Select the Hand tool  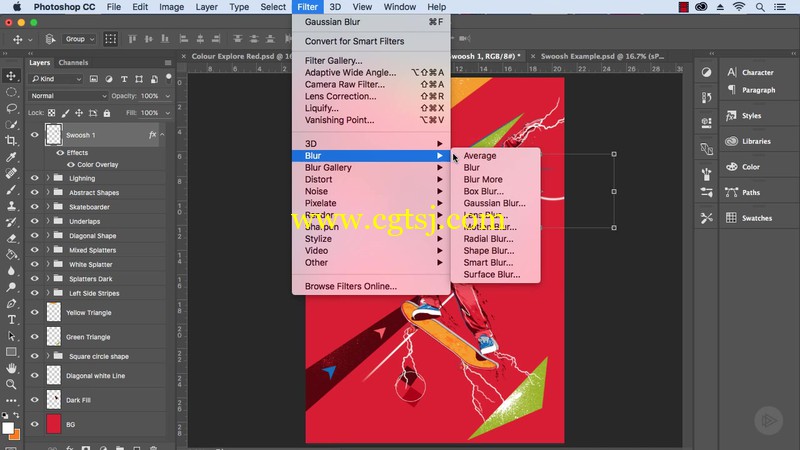(x=11, y=368)
